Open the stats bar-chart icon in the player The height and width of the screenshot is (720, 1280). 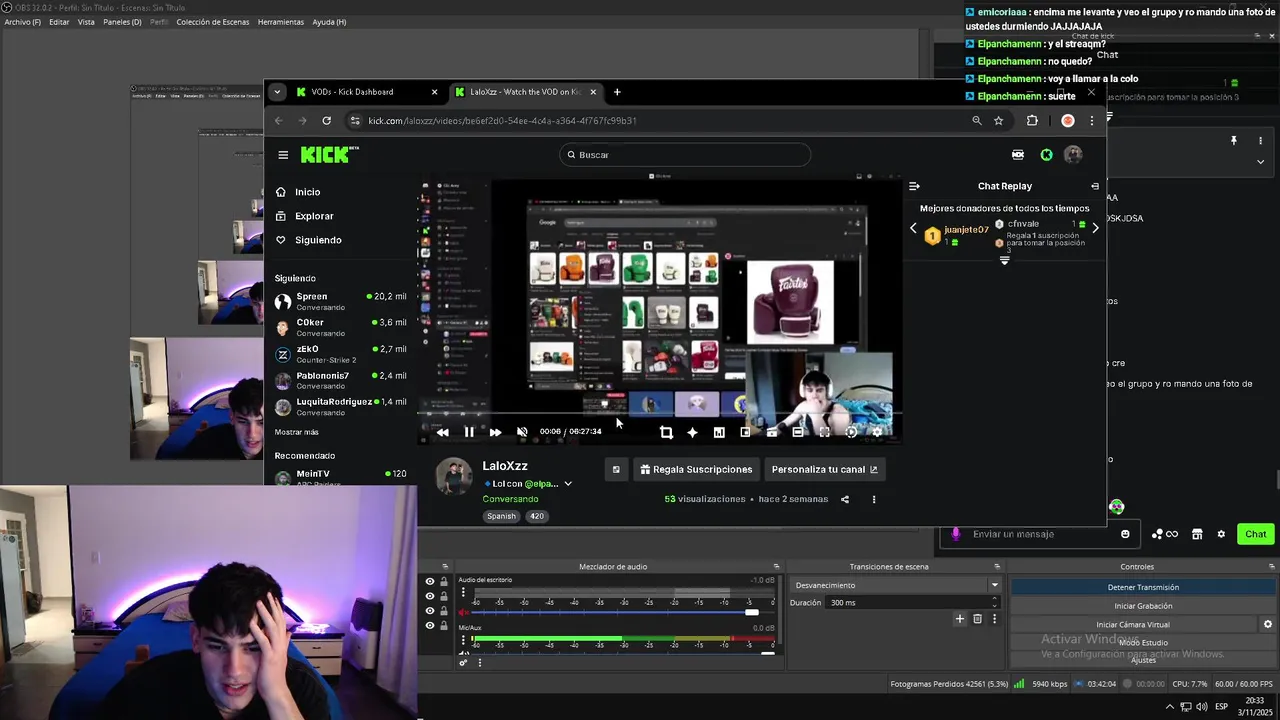click(x=719, y=432)
